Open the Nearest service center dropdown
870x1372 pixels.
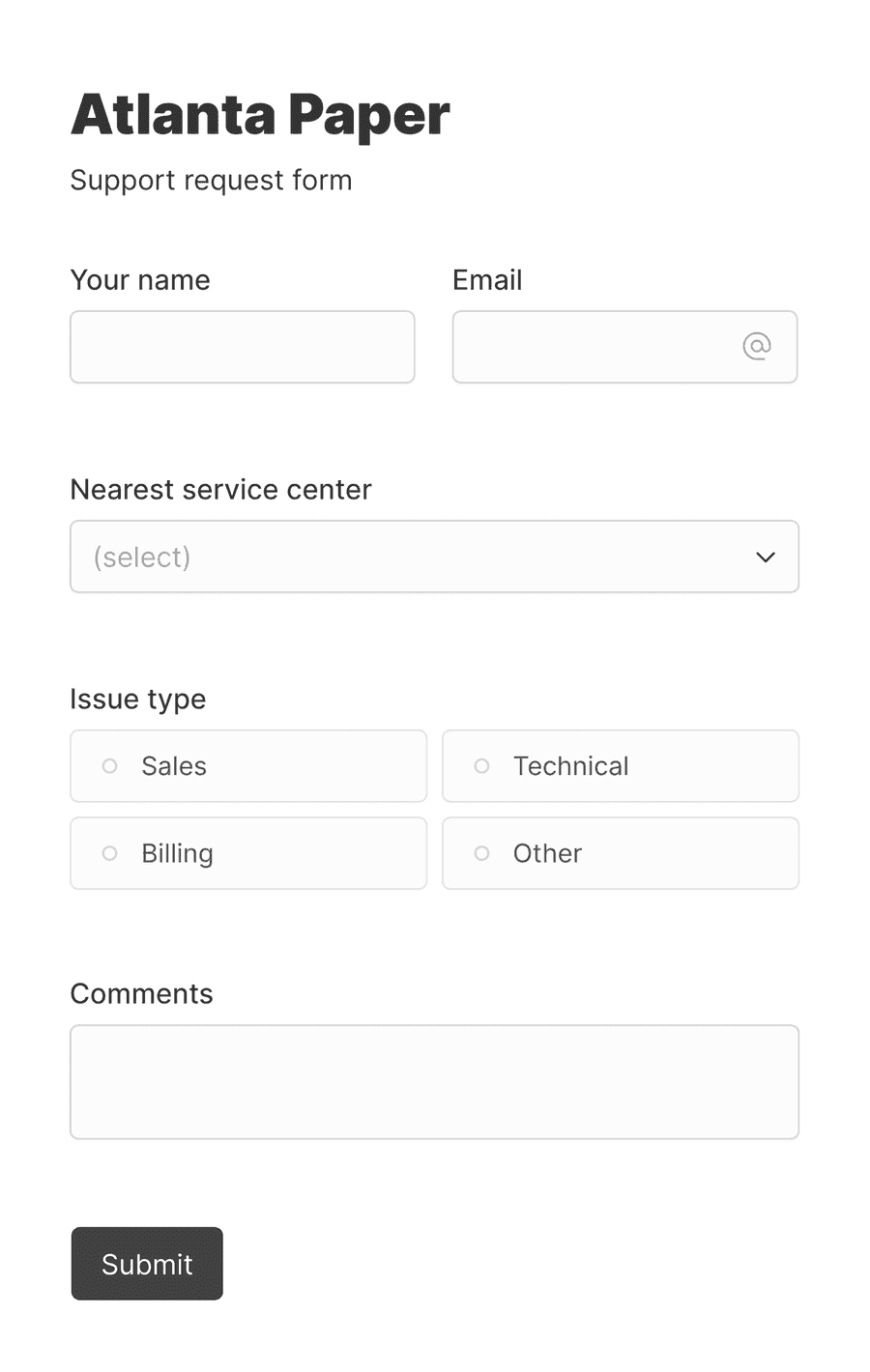(x=435, y=557)
